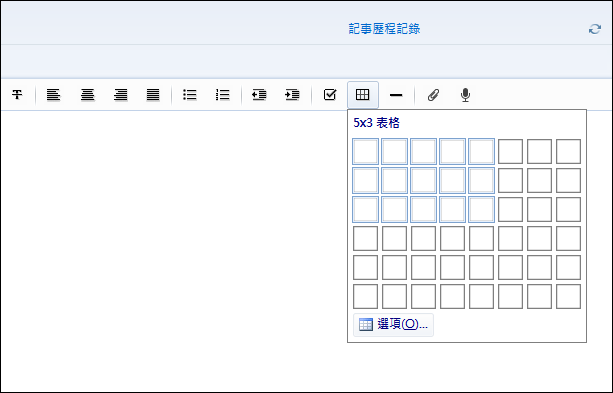
Task: Insert a horizontal line
Action: pos(396,95)
